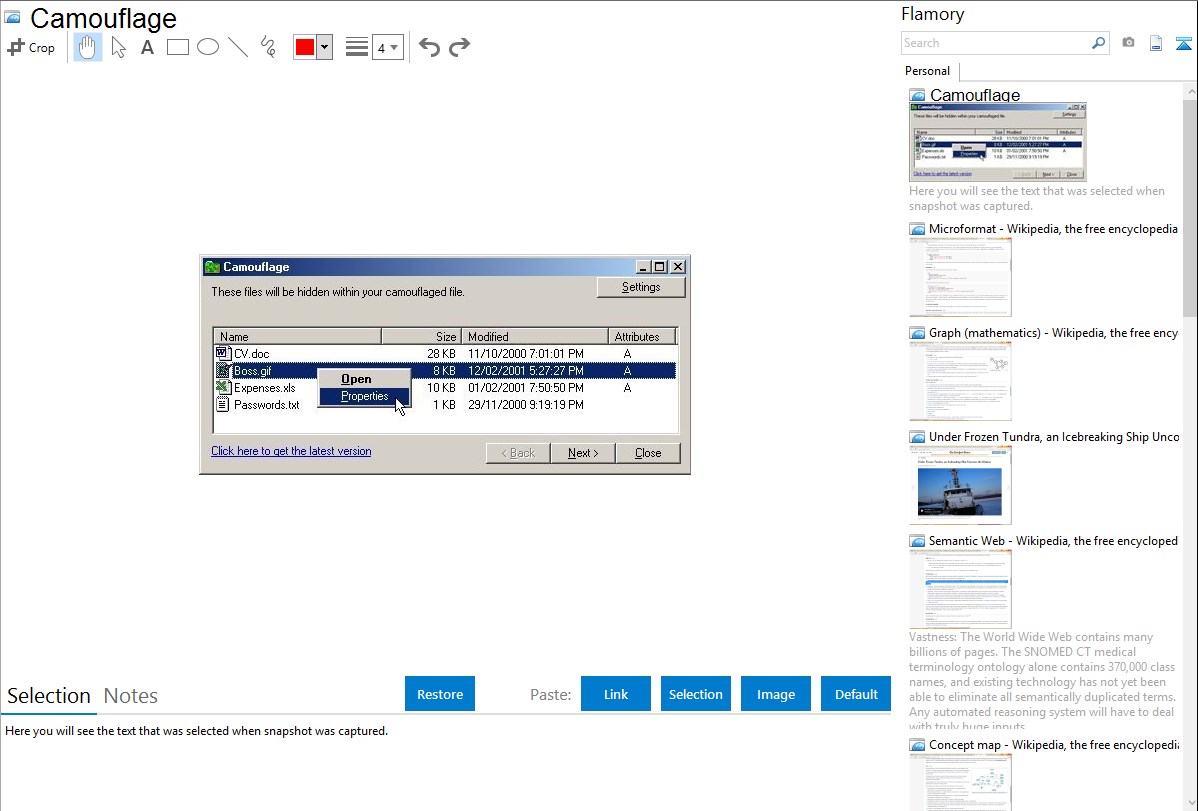Redo the last edit
The width and height of the screenshot is (1198, 811).
coord(459,47)
